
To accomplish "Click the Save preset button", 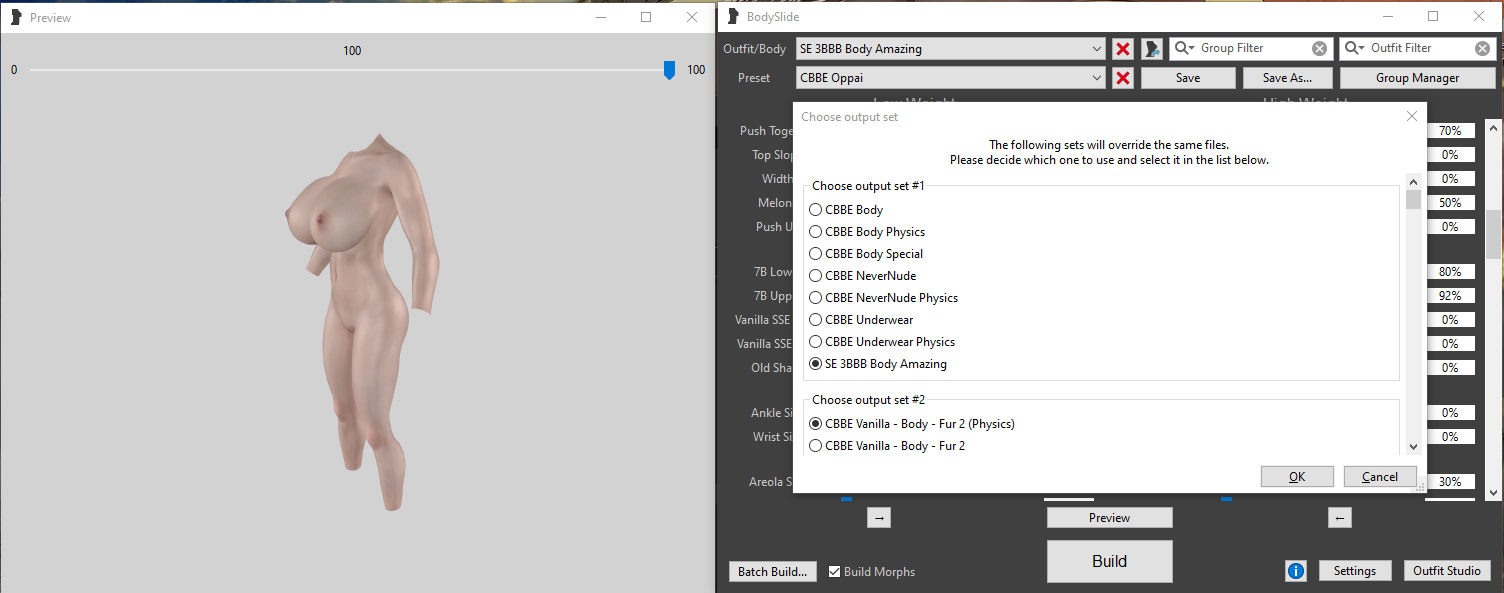I will coord(1188,78).
